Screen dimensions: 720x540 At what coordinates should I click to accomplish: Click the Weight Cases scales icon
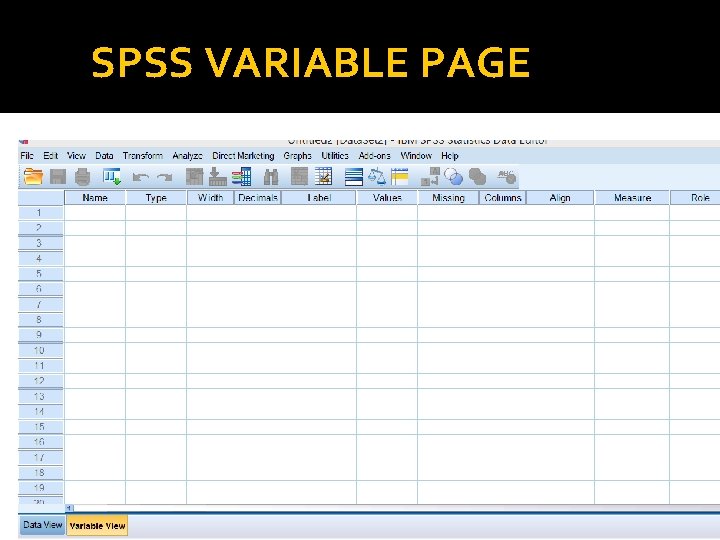pos(377,177)
